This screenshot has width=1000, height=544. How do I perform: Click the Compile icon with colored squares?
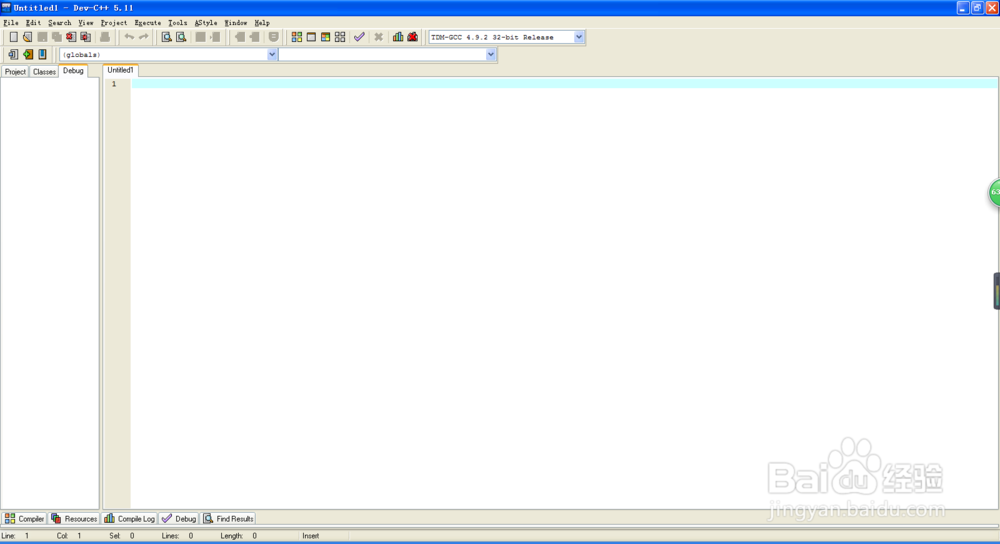297,37
